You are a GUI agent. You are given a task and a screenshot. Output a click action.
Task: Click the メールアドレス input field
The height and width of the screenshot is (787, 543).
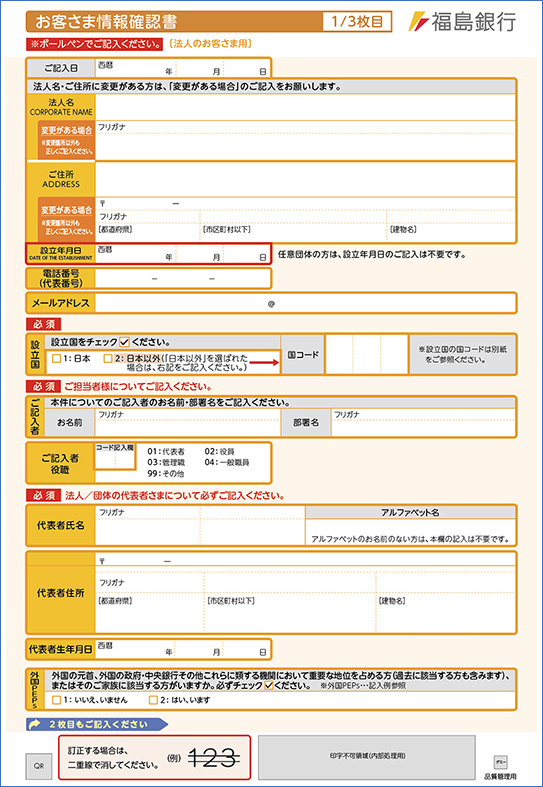click(305, 303)
